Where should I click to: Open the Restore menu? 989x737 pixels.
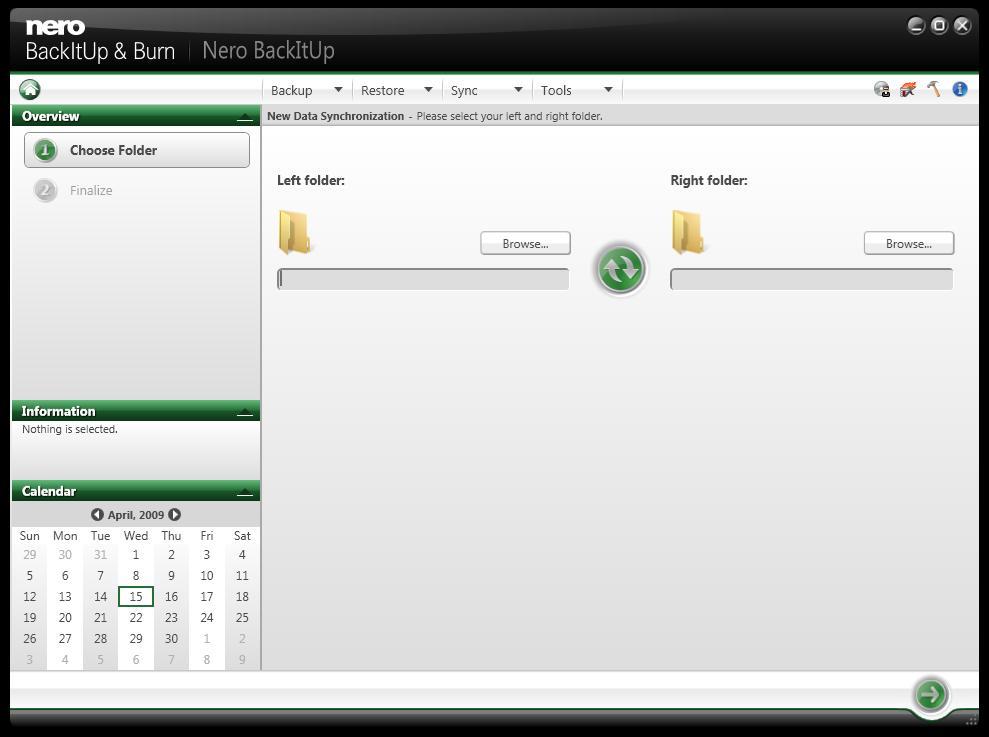click(382, 90)
